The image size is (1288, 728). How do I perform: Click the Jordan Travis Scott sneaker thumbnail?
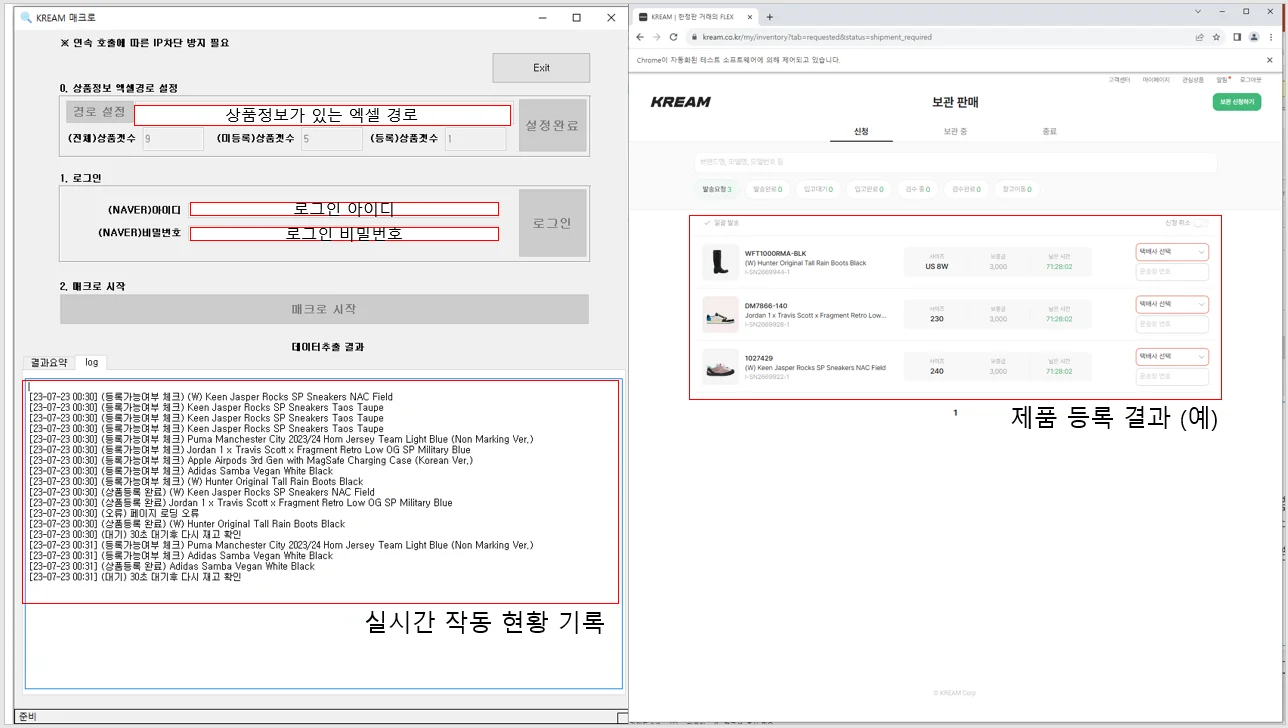720,314
